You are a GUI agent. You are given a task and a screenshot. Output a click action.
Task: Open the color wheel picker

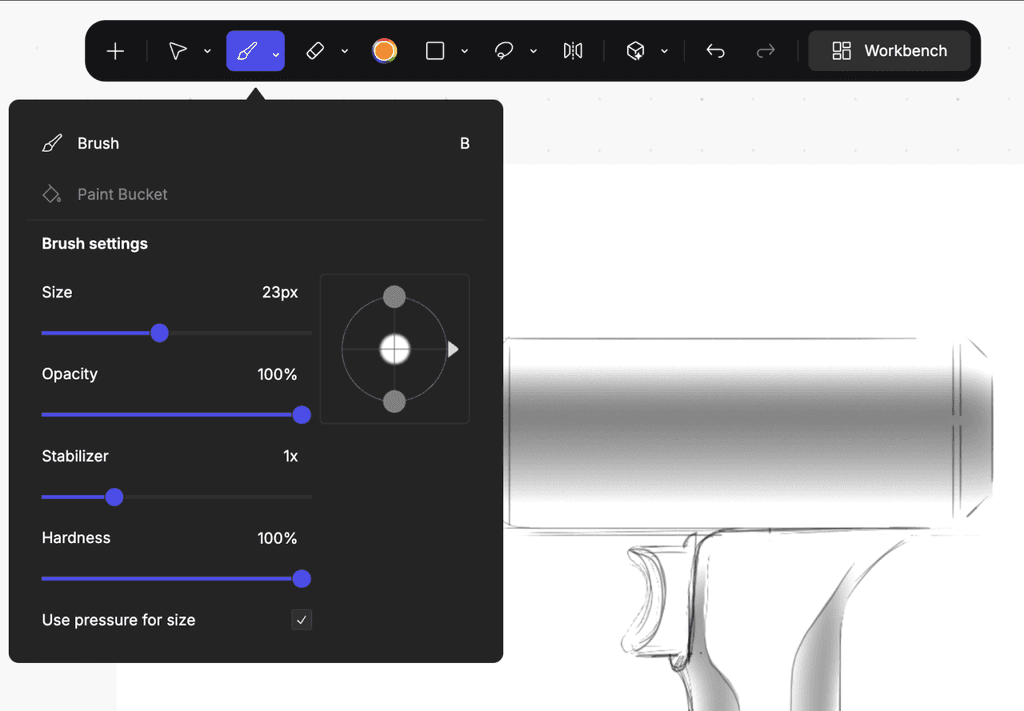tap(384, 50)
